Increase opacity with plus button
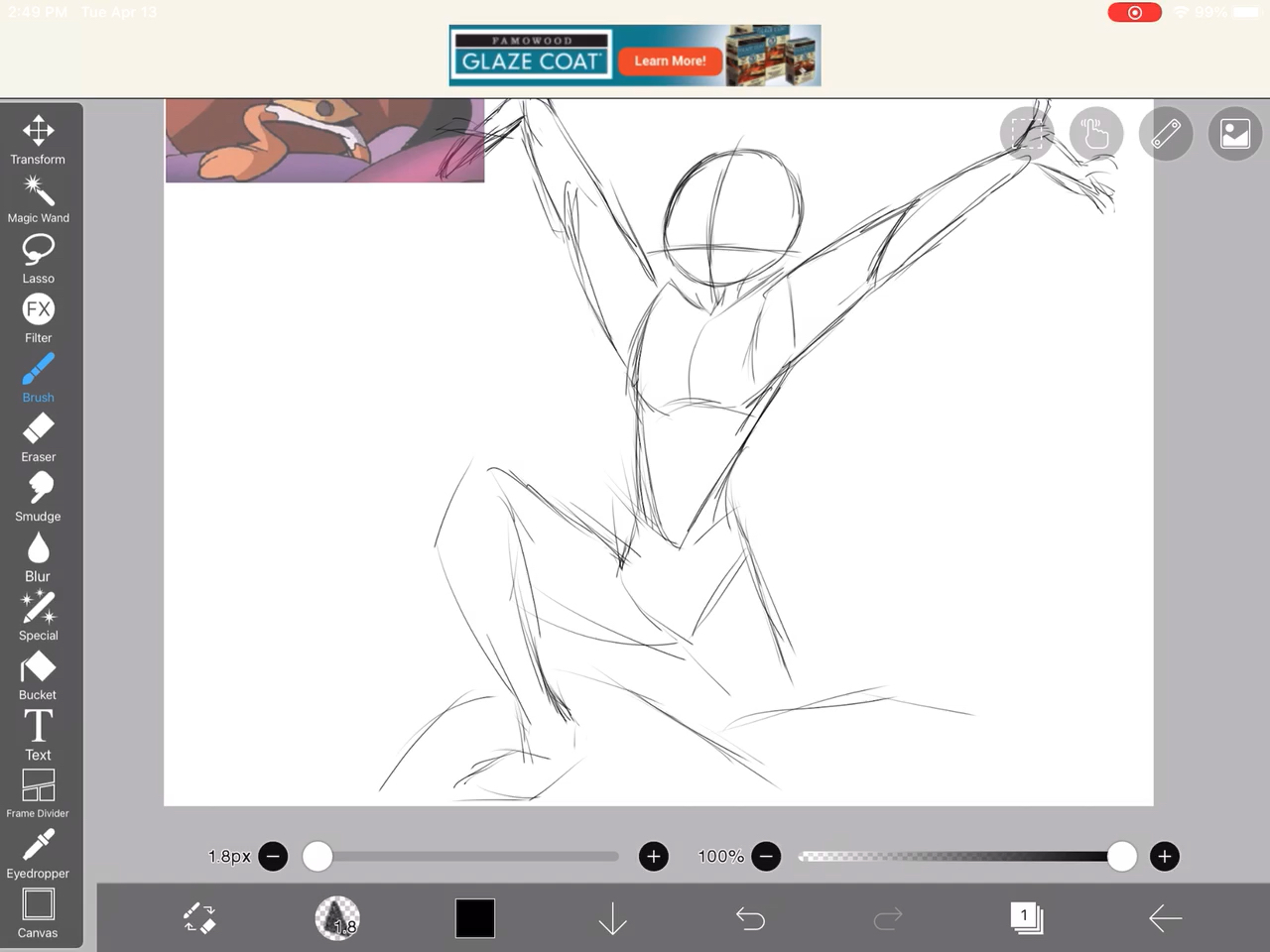 1165,856
